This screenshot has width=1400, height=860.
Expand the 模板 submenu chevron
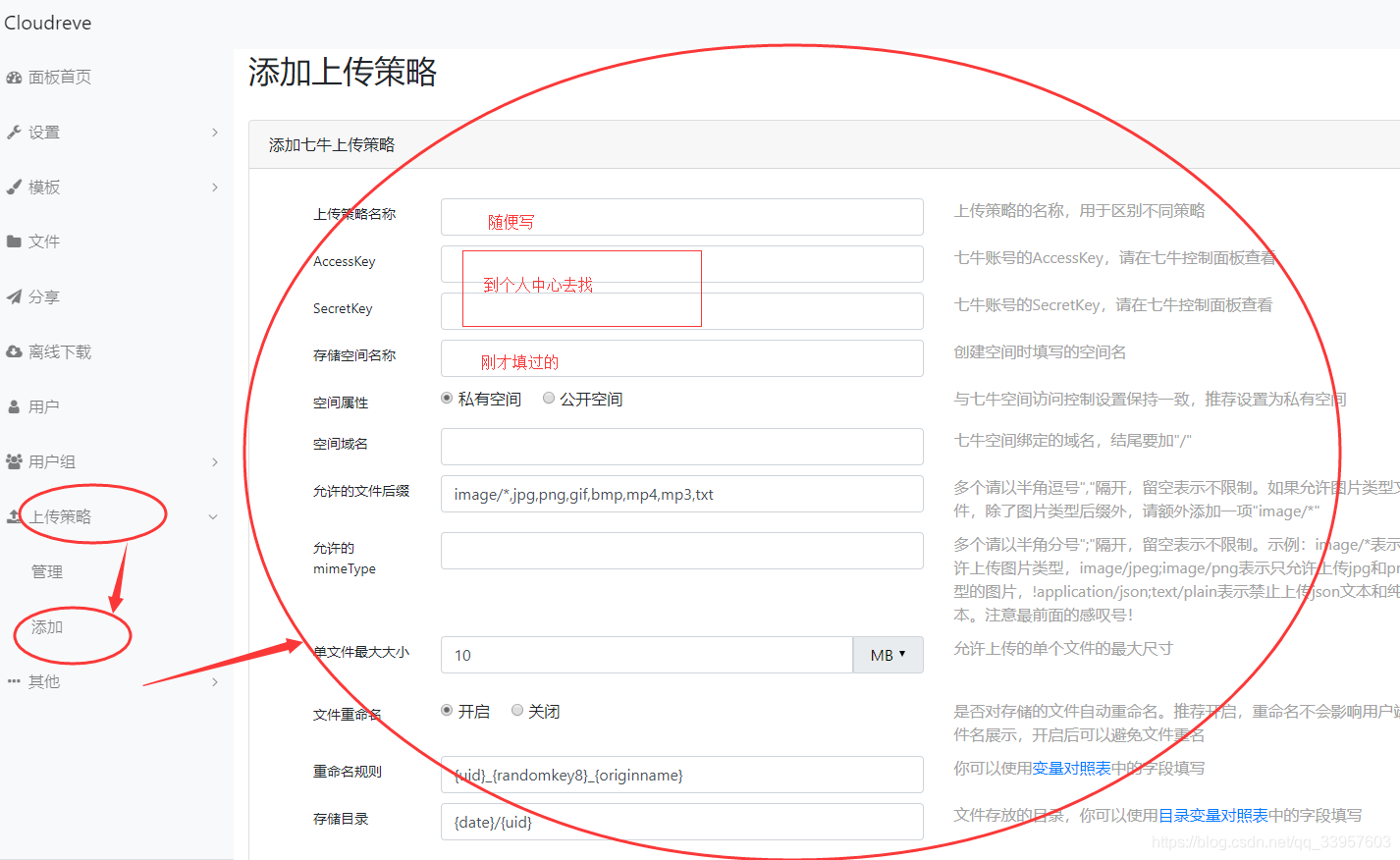(x=215, y=188)
